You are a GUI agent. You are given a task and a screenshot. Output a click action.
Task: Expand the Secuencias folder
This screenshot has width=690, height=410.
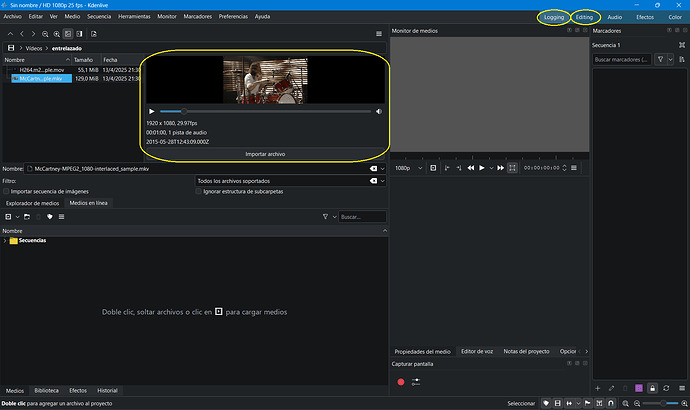(5, 241)
